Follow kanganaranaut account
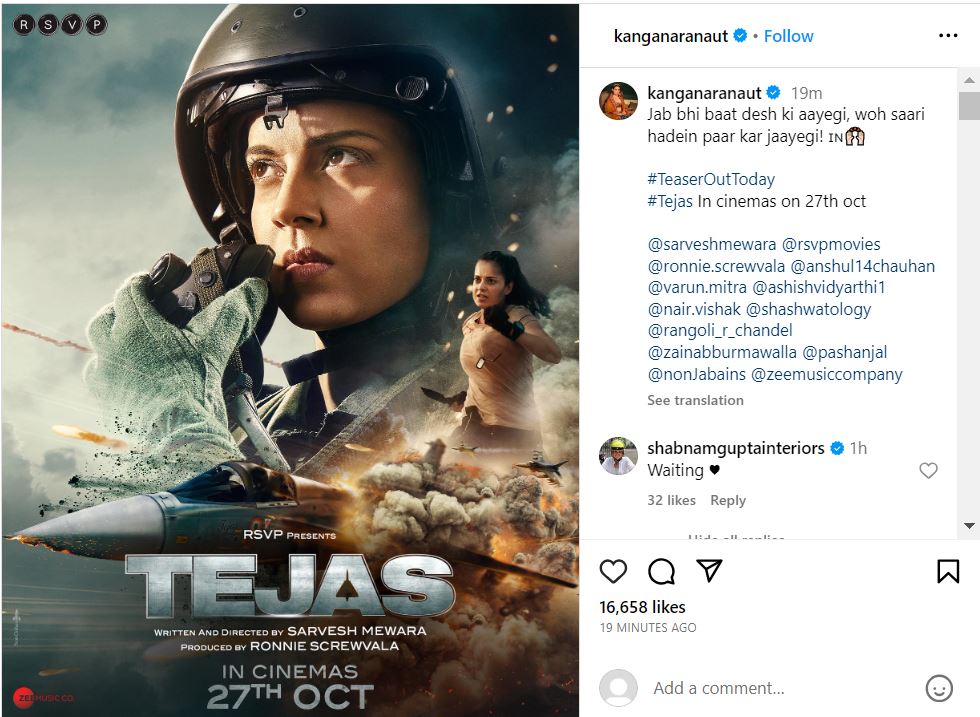The height and width of the screenshot is (717, 980). click(x=788, y=36)
